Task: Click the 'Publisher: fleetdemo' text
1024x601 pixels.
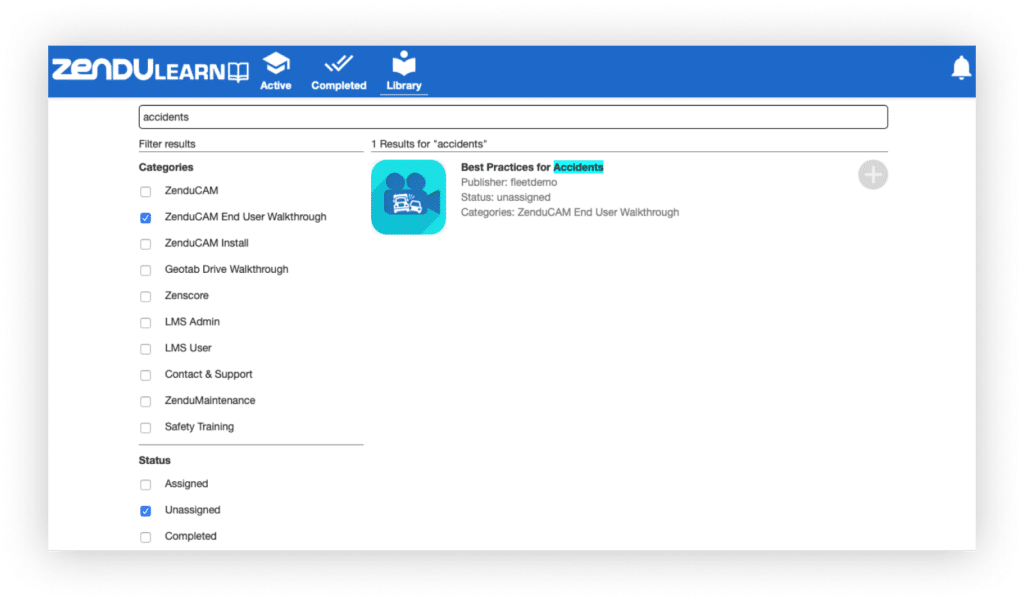Action: (x=509, y=182)
